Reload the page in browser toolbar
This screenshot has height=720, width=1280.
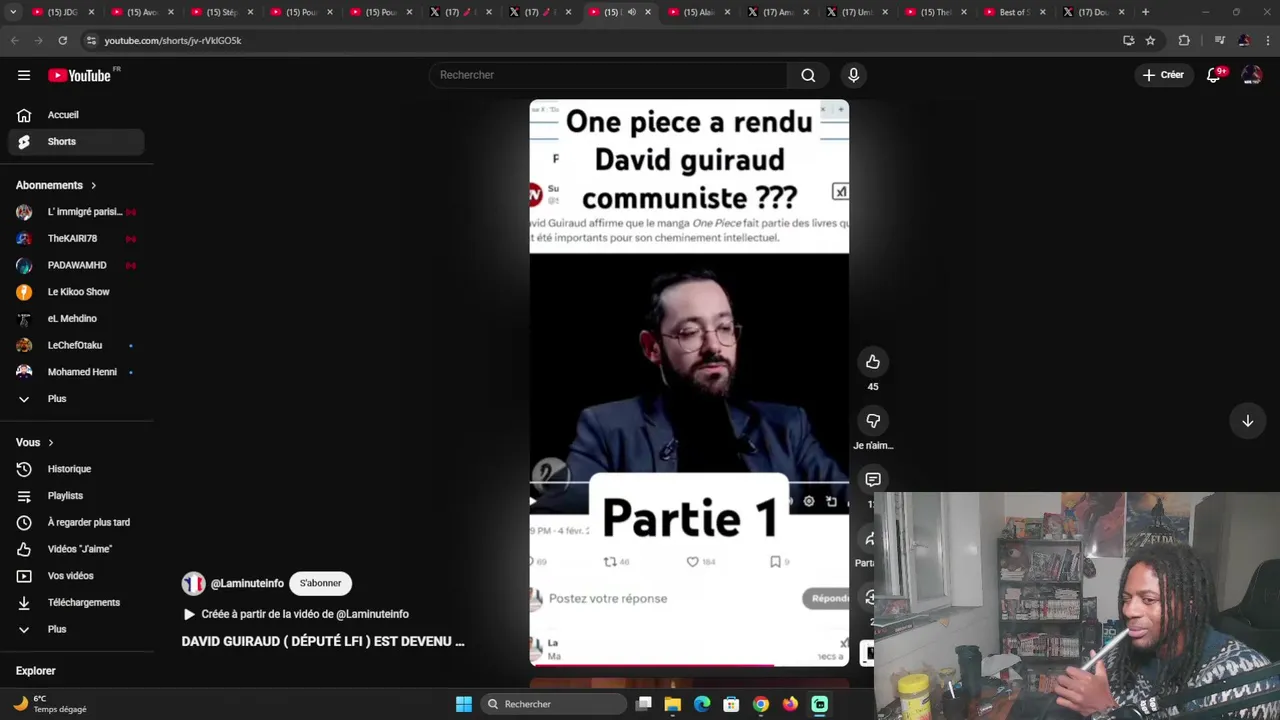62,40
